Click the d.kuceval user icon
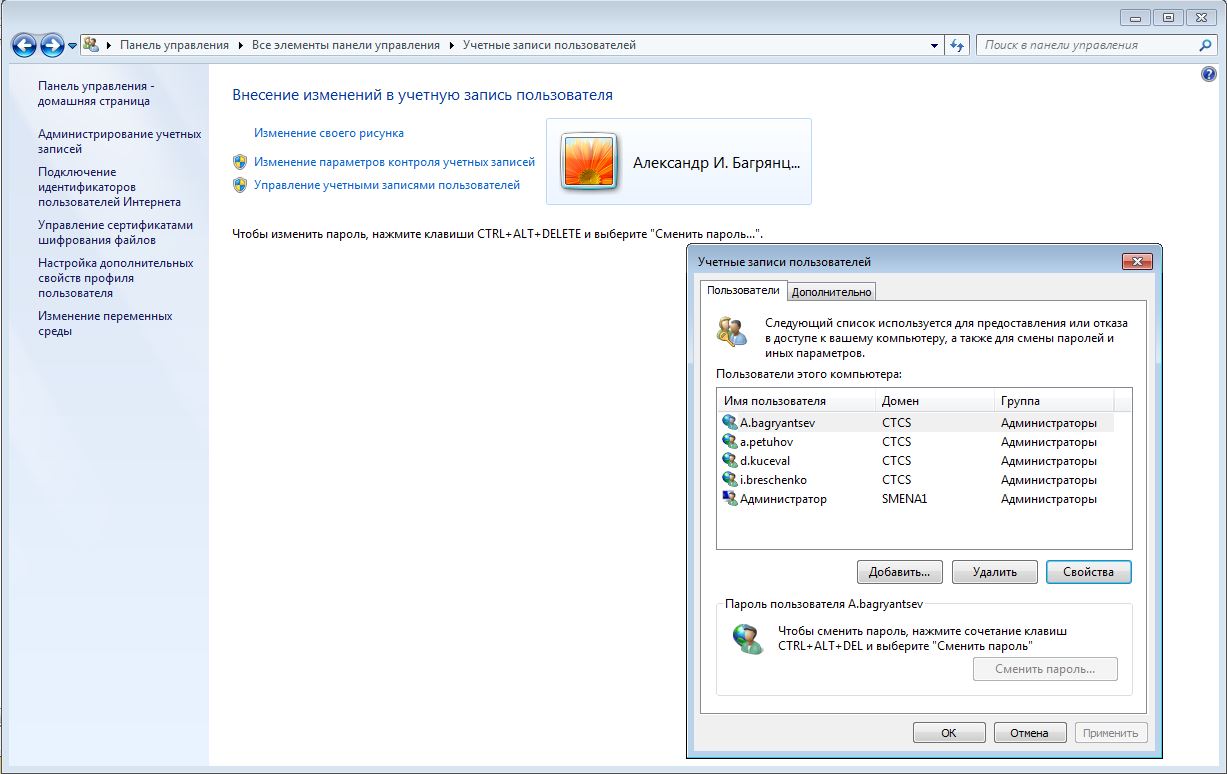Image resolution: width=1227 pixels, height=774 pixels. pos(729,461)
